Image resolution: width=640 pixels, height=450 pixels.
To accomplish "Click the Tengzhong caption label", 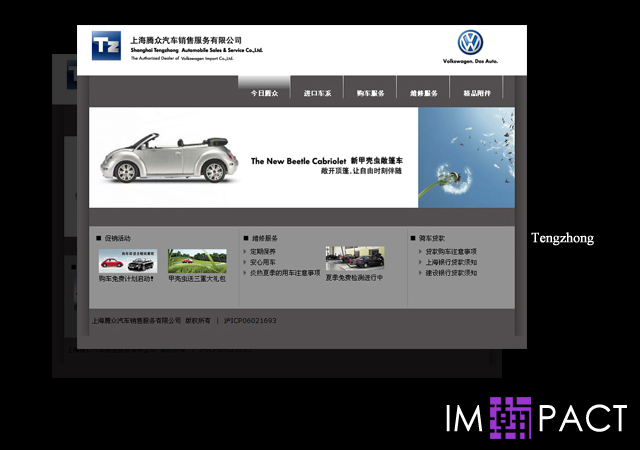I will click(x=562, y=238).
